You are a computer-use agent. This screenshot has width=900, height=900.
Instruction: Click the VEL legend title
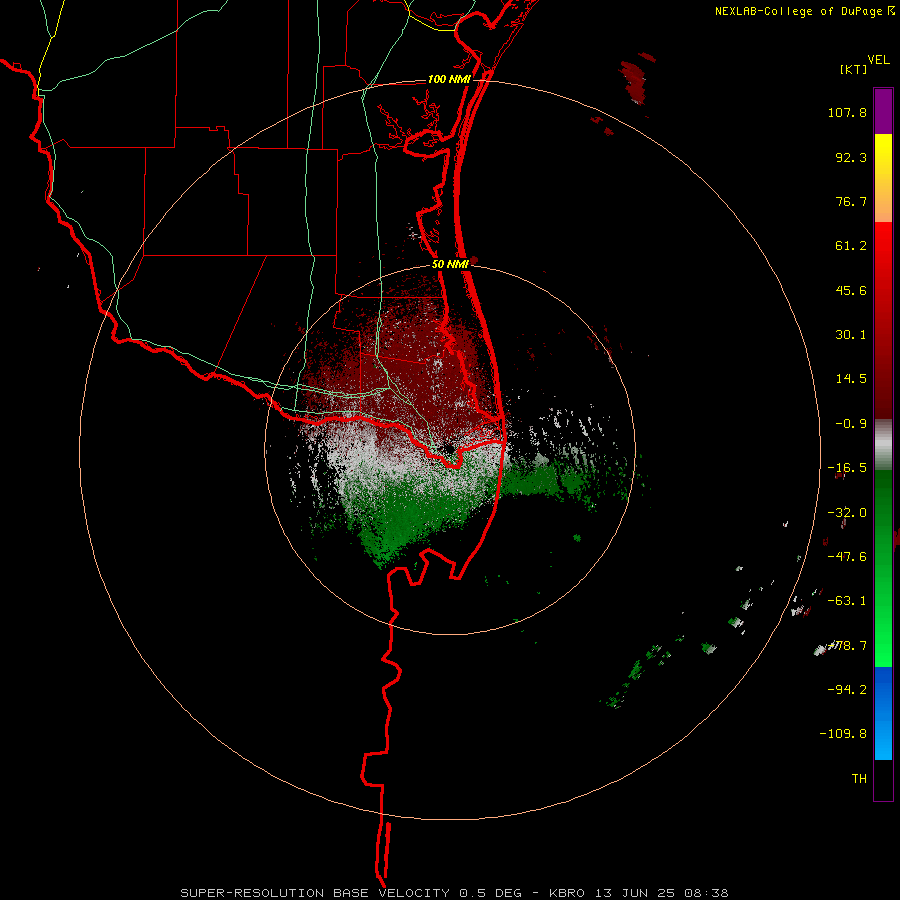pos(878,60)
